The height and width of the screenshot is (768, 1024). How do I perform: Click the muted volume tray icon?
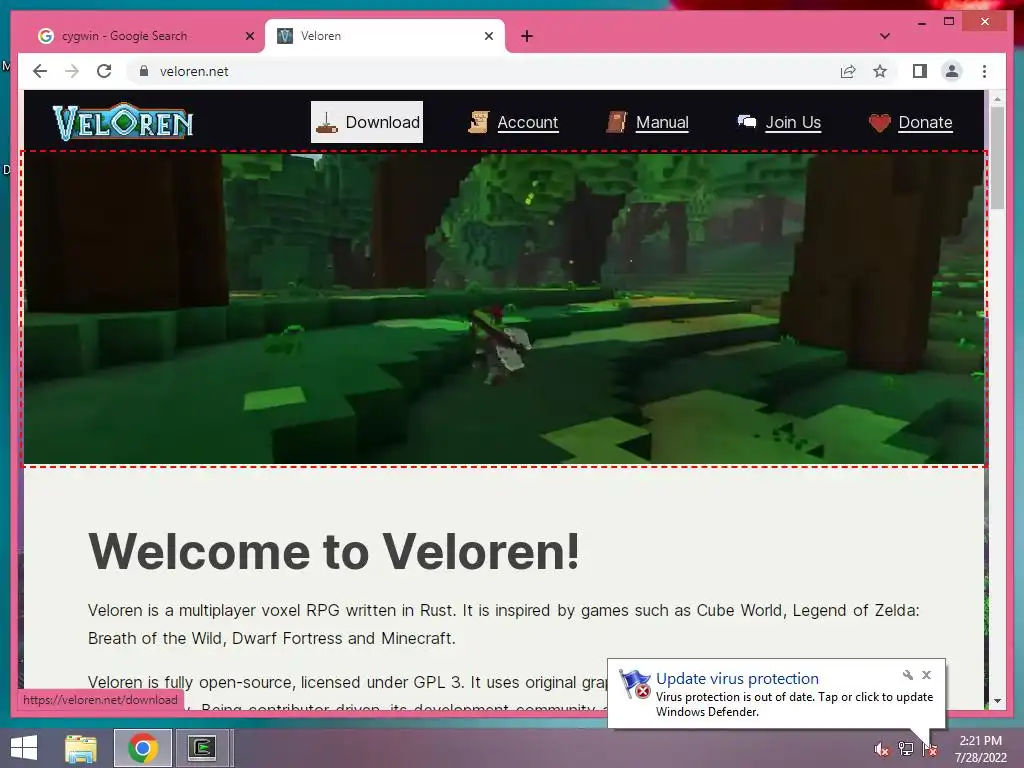point(882,749)
